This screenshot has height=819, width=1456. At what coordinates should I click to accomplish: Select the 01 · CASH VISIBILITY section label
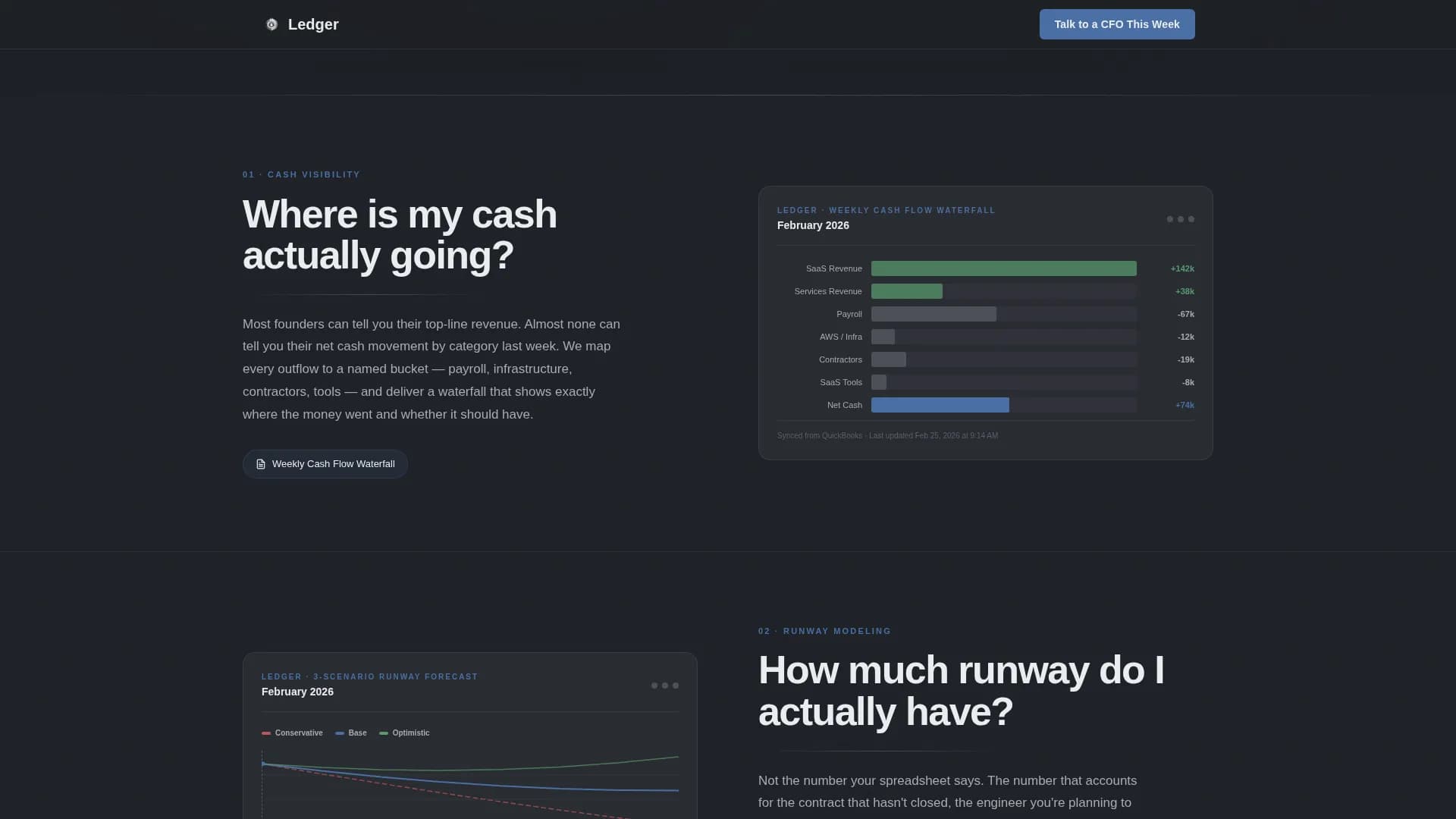click(x=301, y=174)
